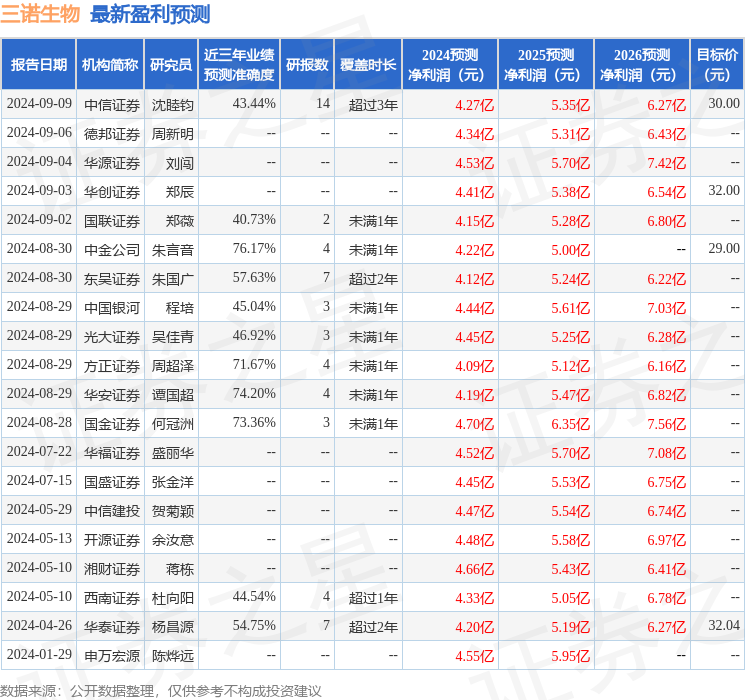745x700 pixels.
Task: Click target price 30.00
Action: (x=724, y=103)
